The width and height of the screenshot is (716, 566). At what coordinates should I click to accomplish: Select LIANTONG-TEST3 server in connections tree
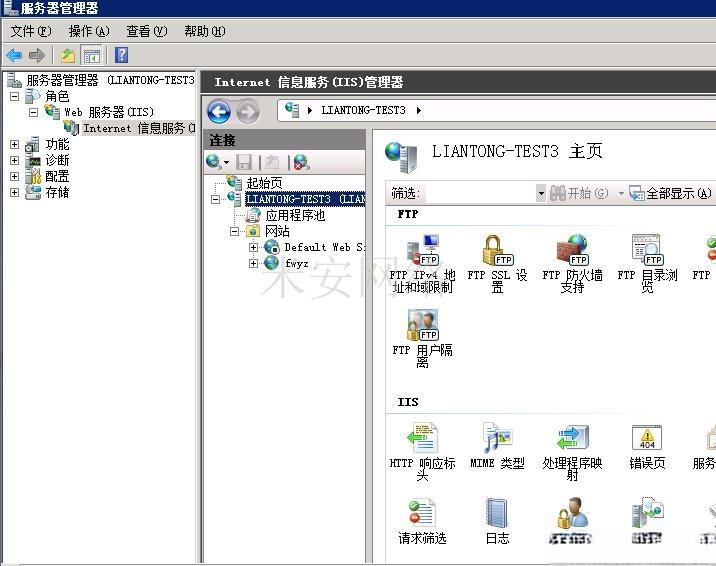(305, 199)
